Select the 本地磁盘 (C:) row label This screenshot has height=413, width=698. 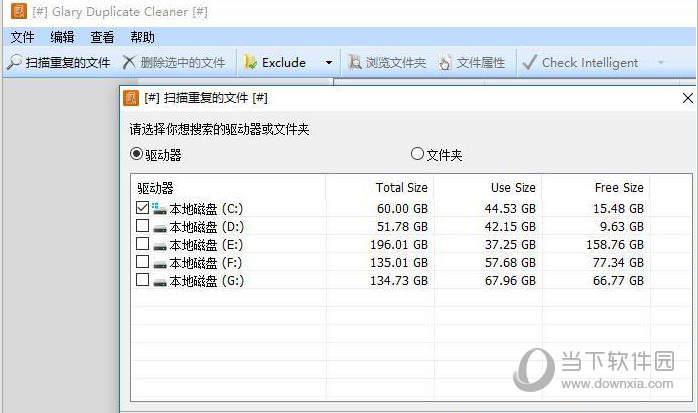coord(206,208)
